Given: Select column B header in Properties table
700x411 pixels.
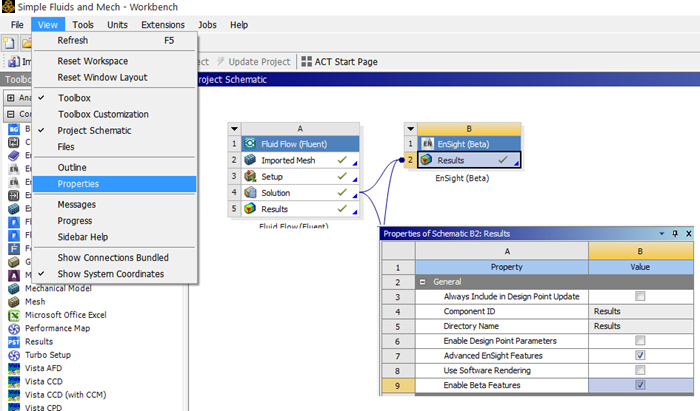Looking at the screenshot, I should (641, 251).
